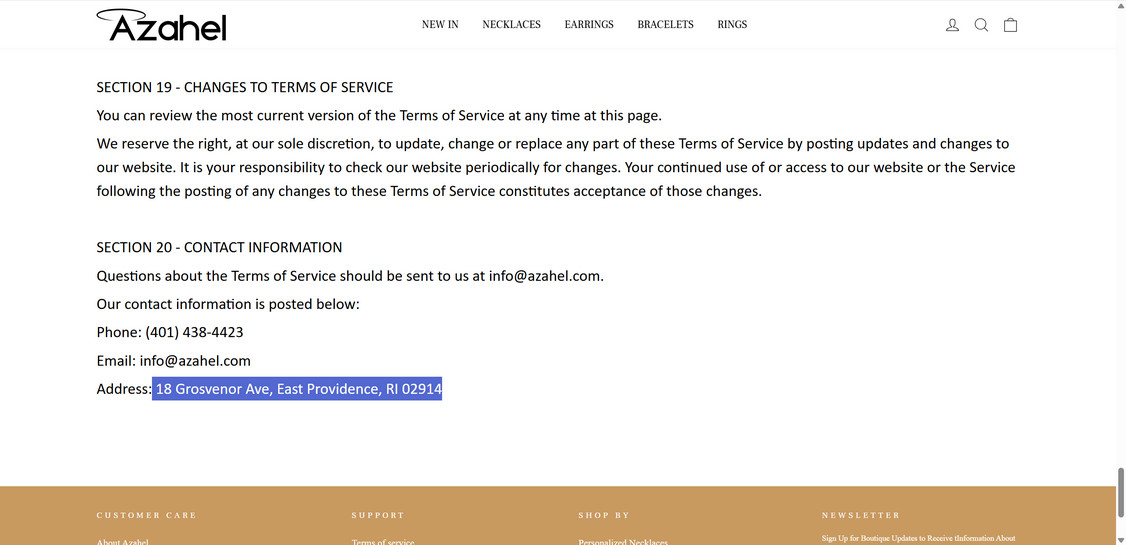Click the Section 20 Contact Information heading
The height and width of the screenshot is (545, 1126).
[x=219, y=248]
